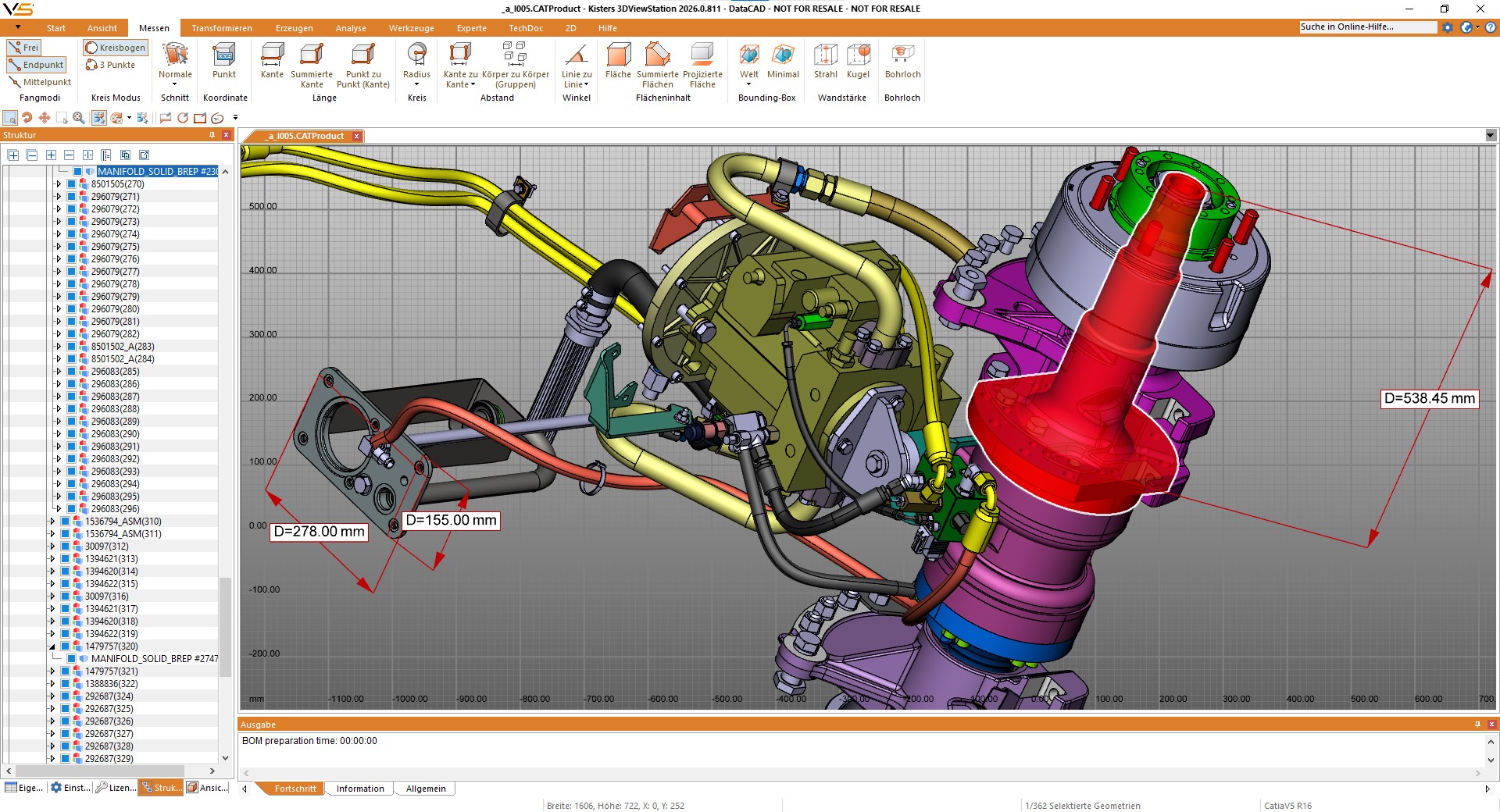This screenshot has height=812, width=1500.
Task: Open the Analyse ribbon tab
Action: click(351, 27)
